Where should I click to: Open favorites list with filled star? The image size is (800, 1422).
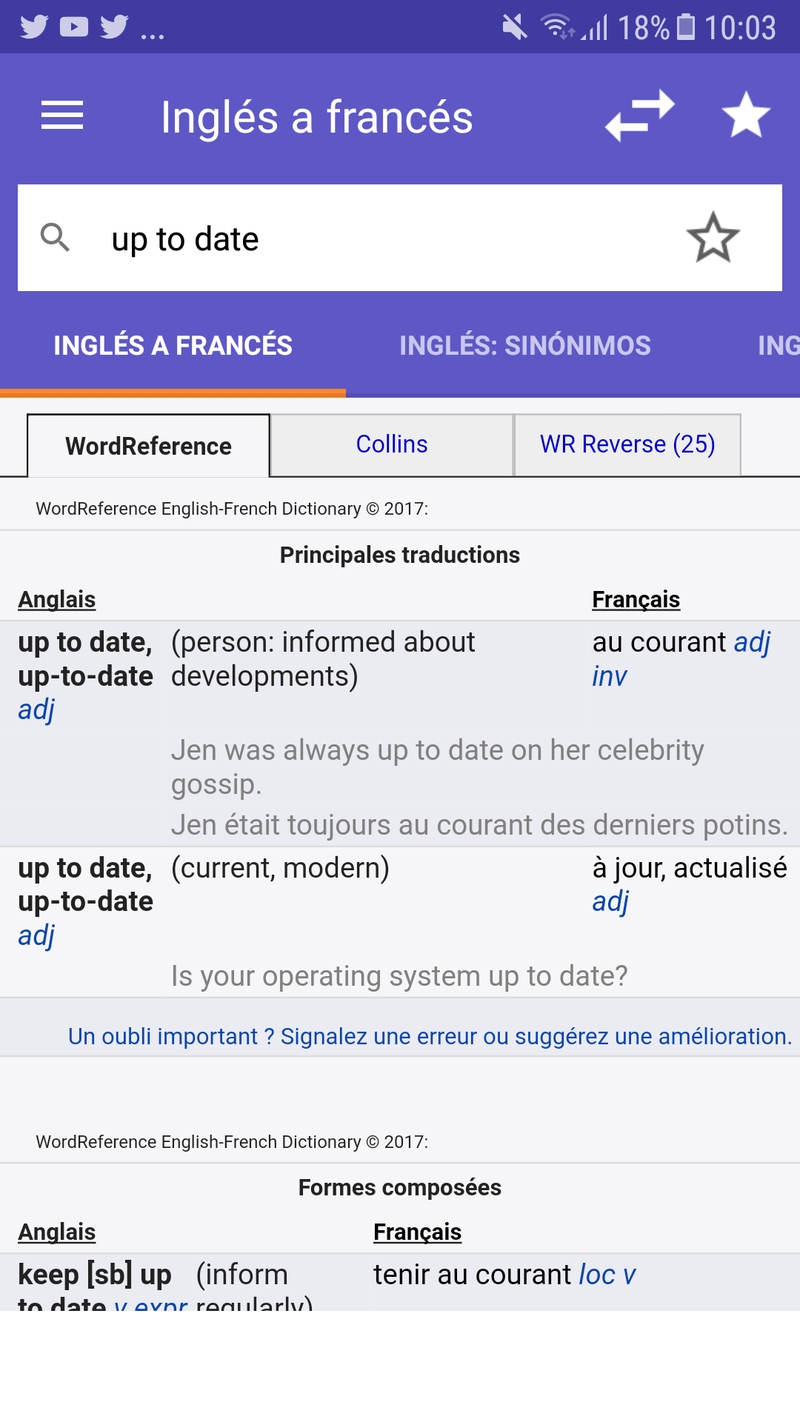point(746,116)
